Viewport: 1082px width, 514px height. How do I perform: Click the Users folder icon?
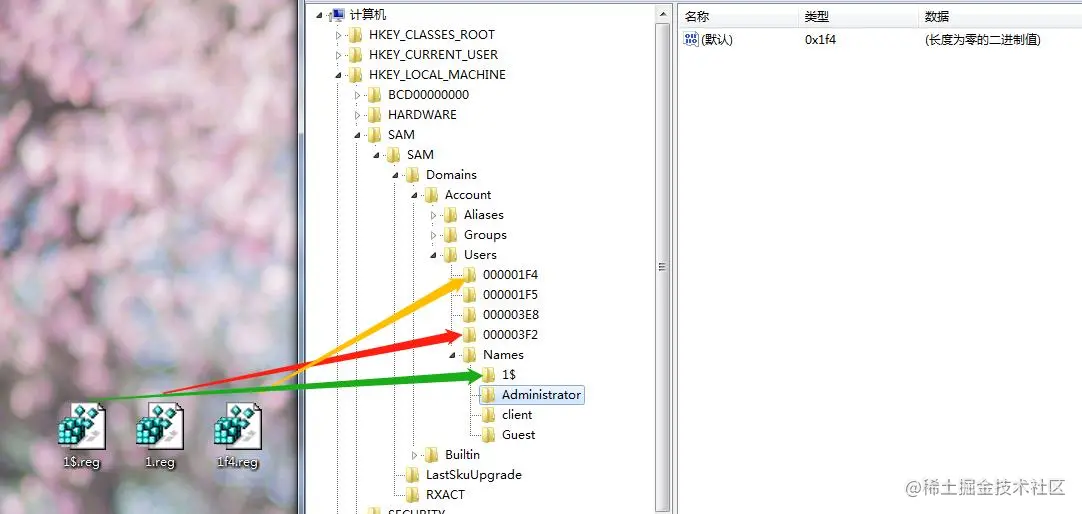[451, 255]
